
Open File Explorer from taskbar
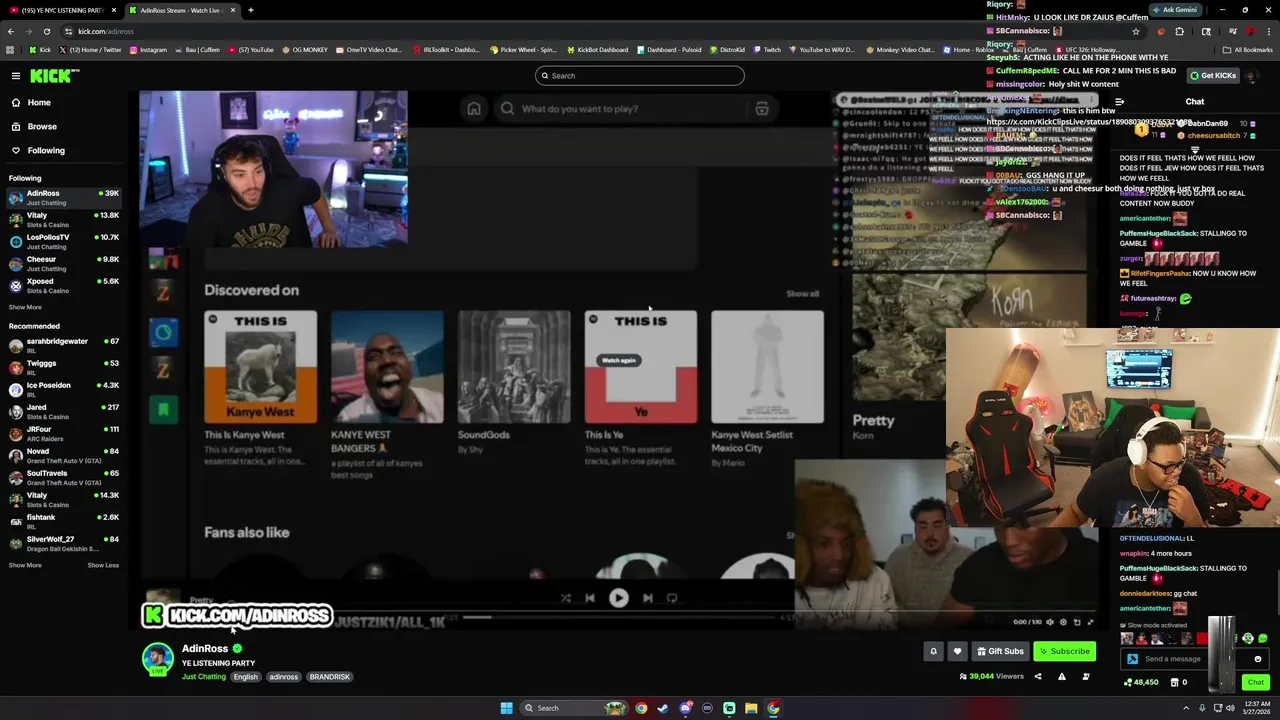point(751,708)
